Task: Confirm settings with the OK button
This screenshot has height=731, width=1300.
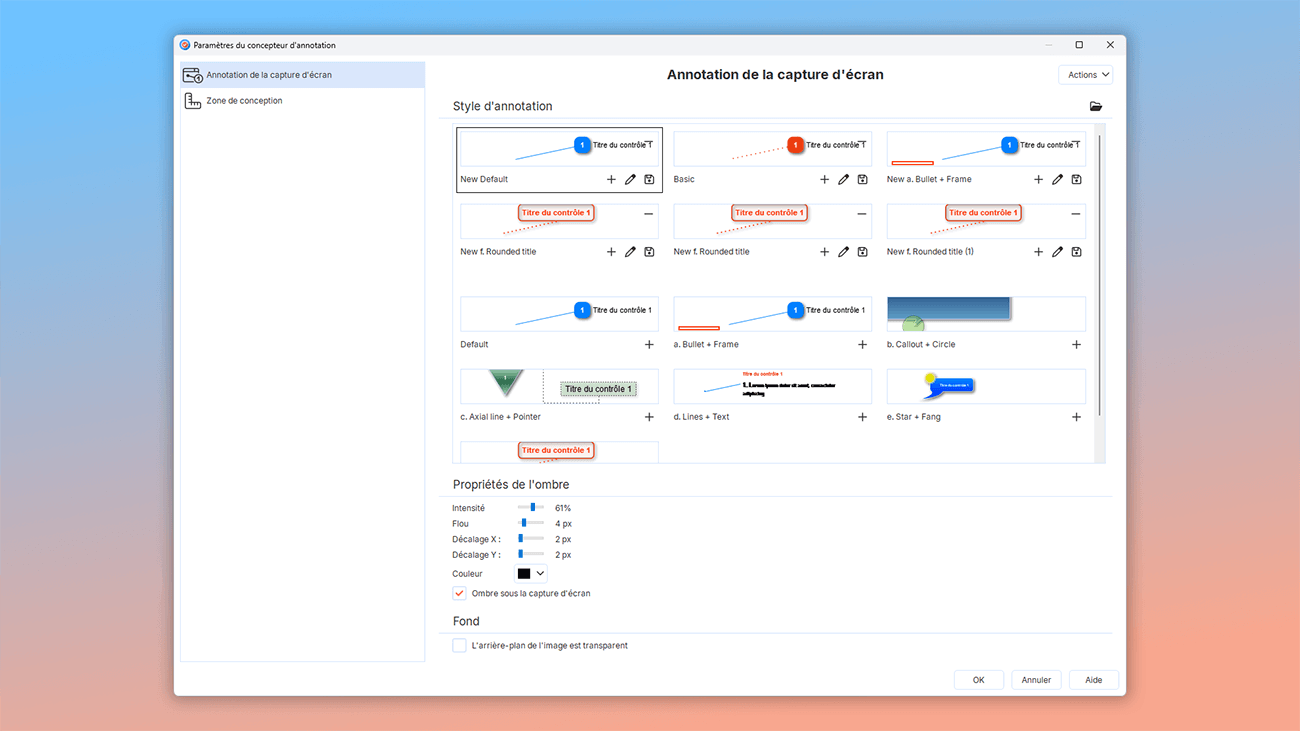Action: tap(978, 679)
